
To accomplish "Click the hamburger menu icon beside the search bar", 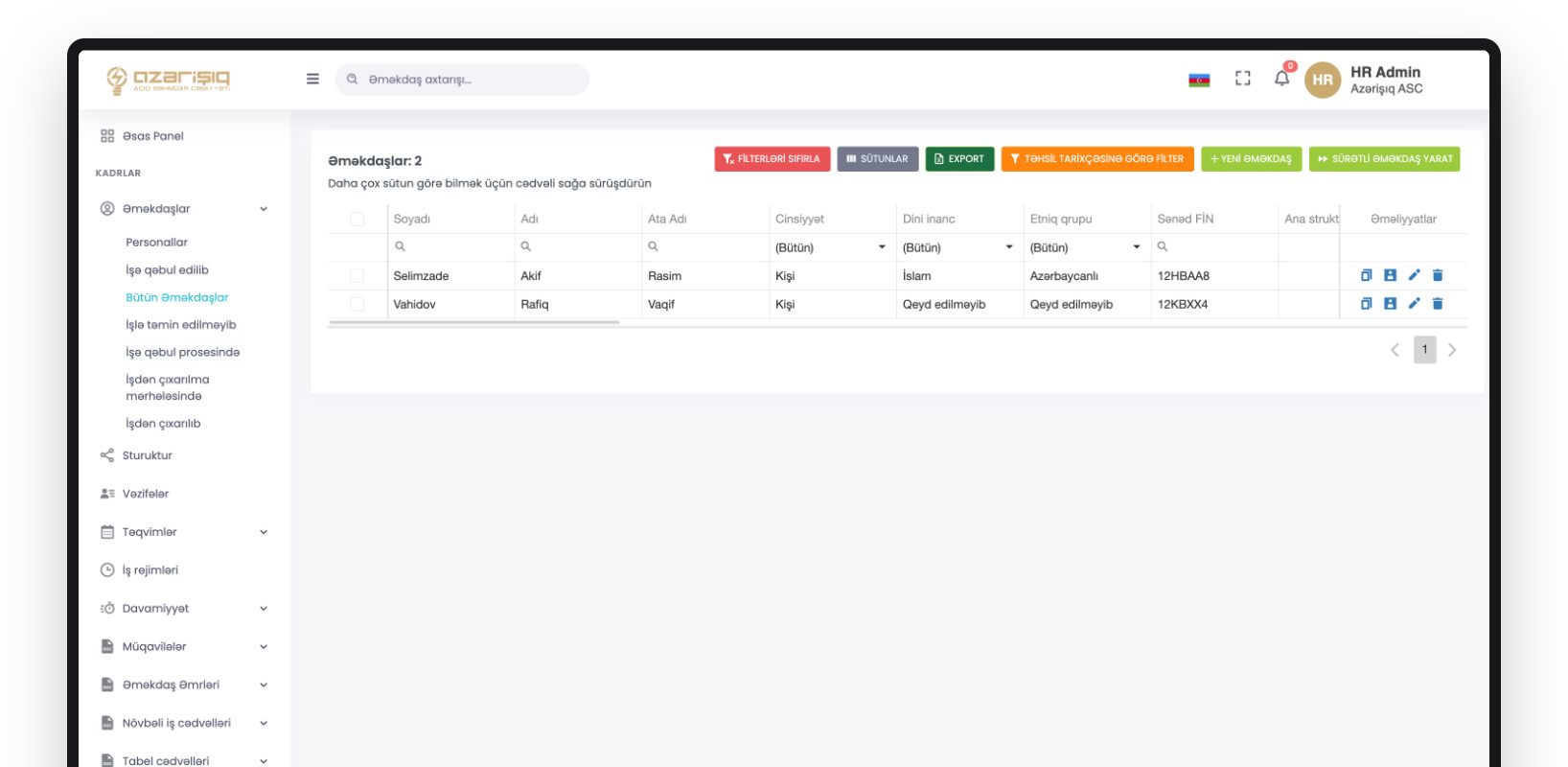I will coord(312,79).
